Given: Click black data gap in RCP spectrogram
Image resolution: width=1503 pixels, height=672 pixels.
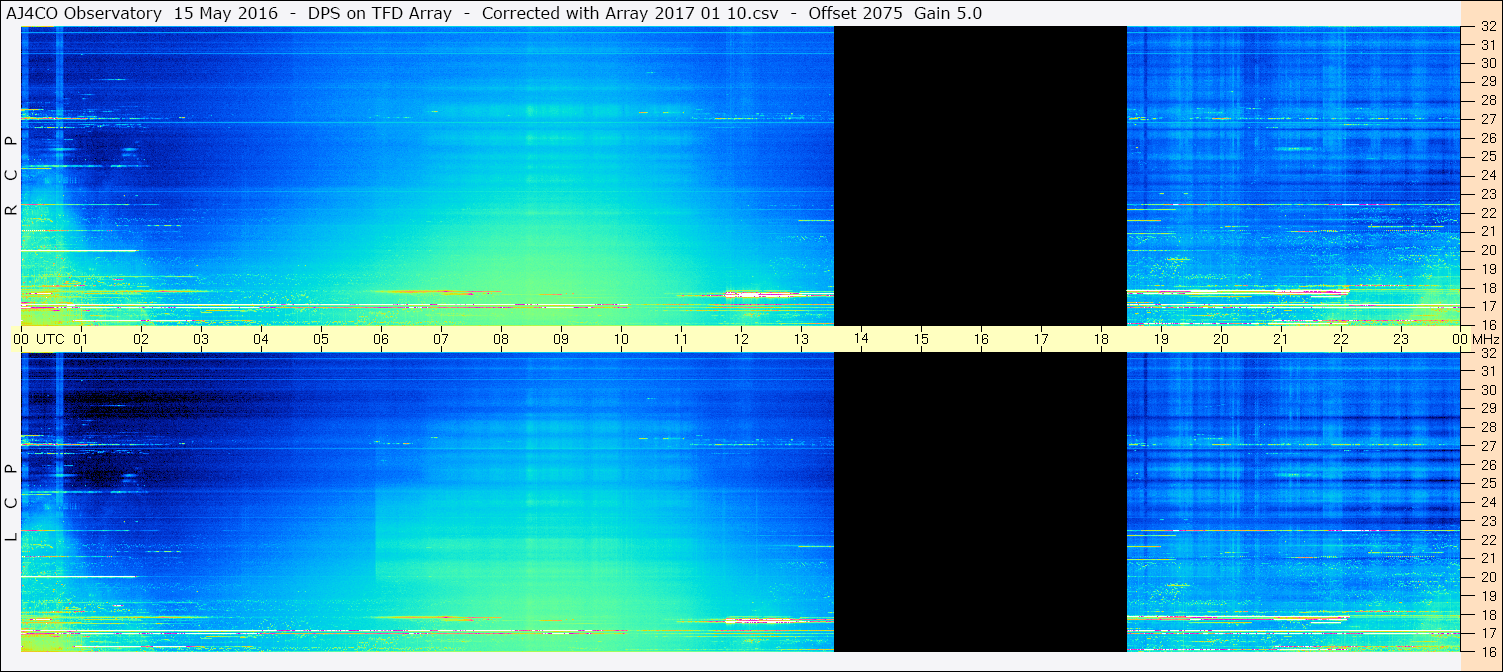Looking at the screenshot, I should click(x=980, y=176).
